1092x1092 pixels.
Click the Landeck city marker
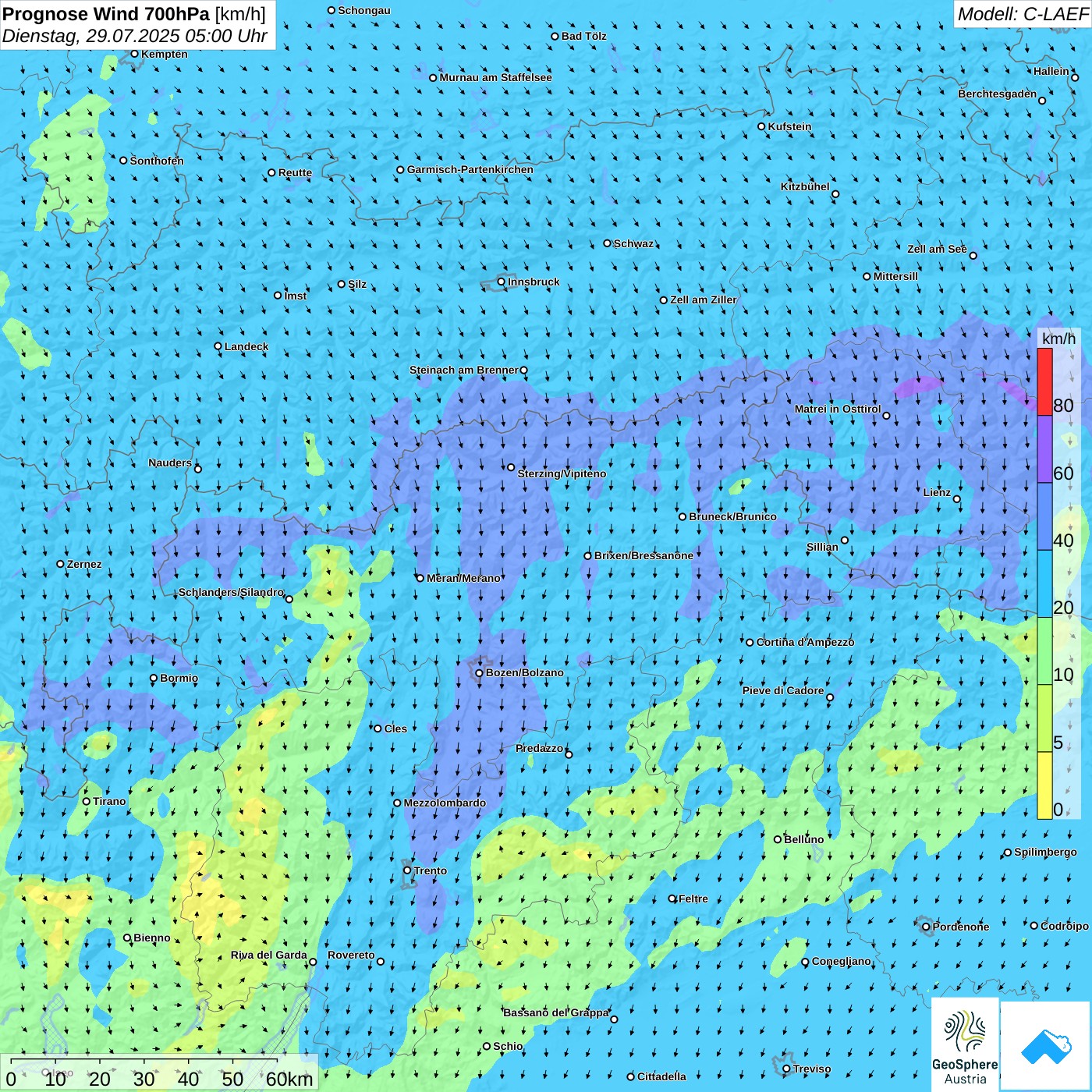click(218, 346)
